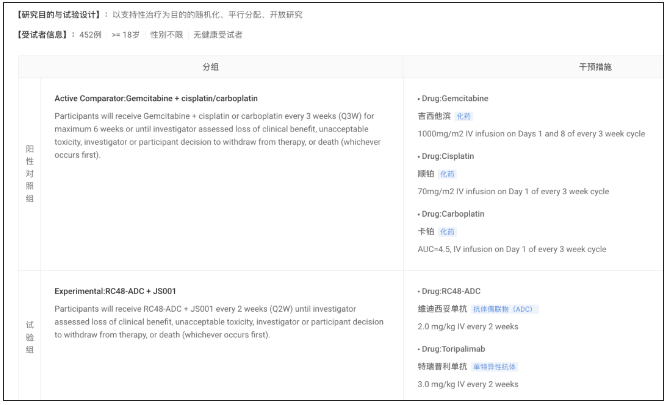Click the 化药 tag beside 卡铂
667x405 pixels.
pyautogui.click(x=447, y=232)
